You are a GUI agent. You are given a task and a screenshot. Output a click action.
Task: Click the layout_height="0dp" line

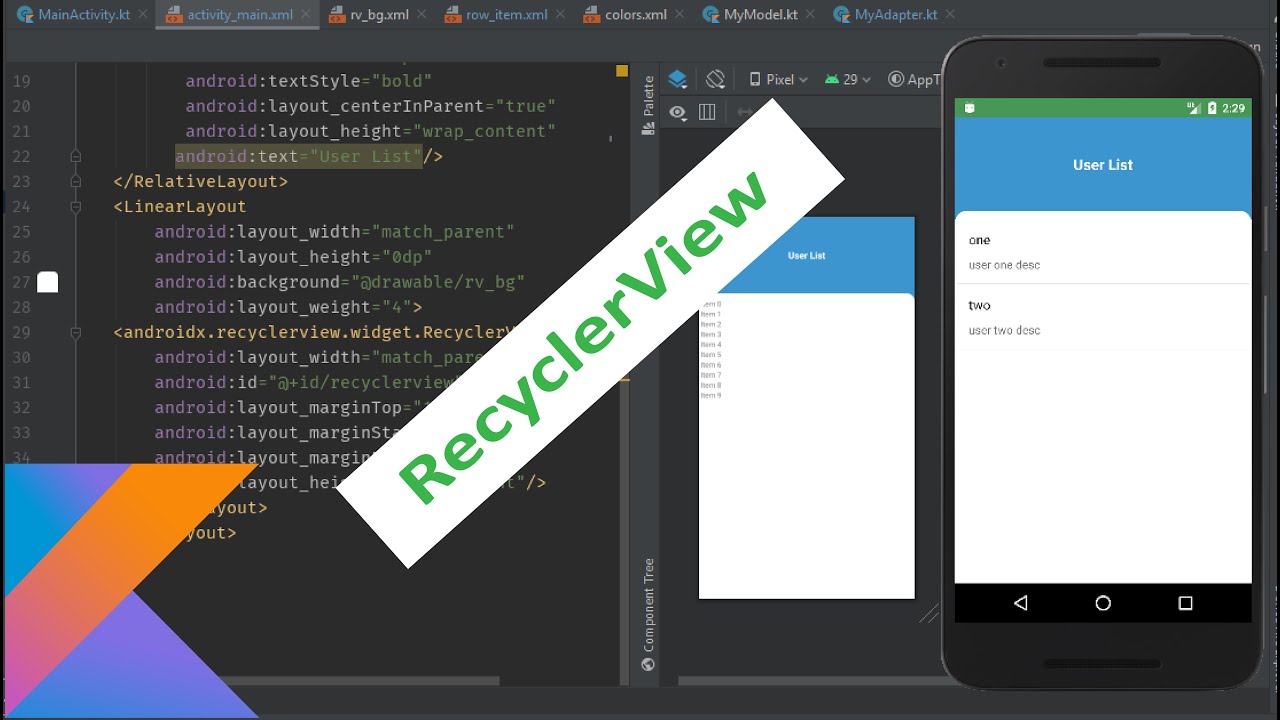(x=293, y=257)
